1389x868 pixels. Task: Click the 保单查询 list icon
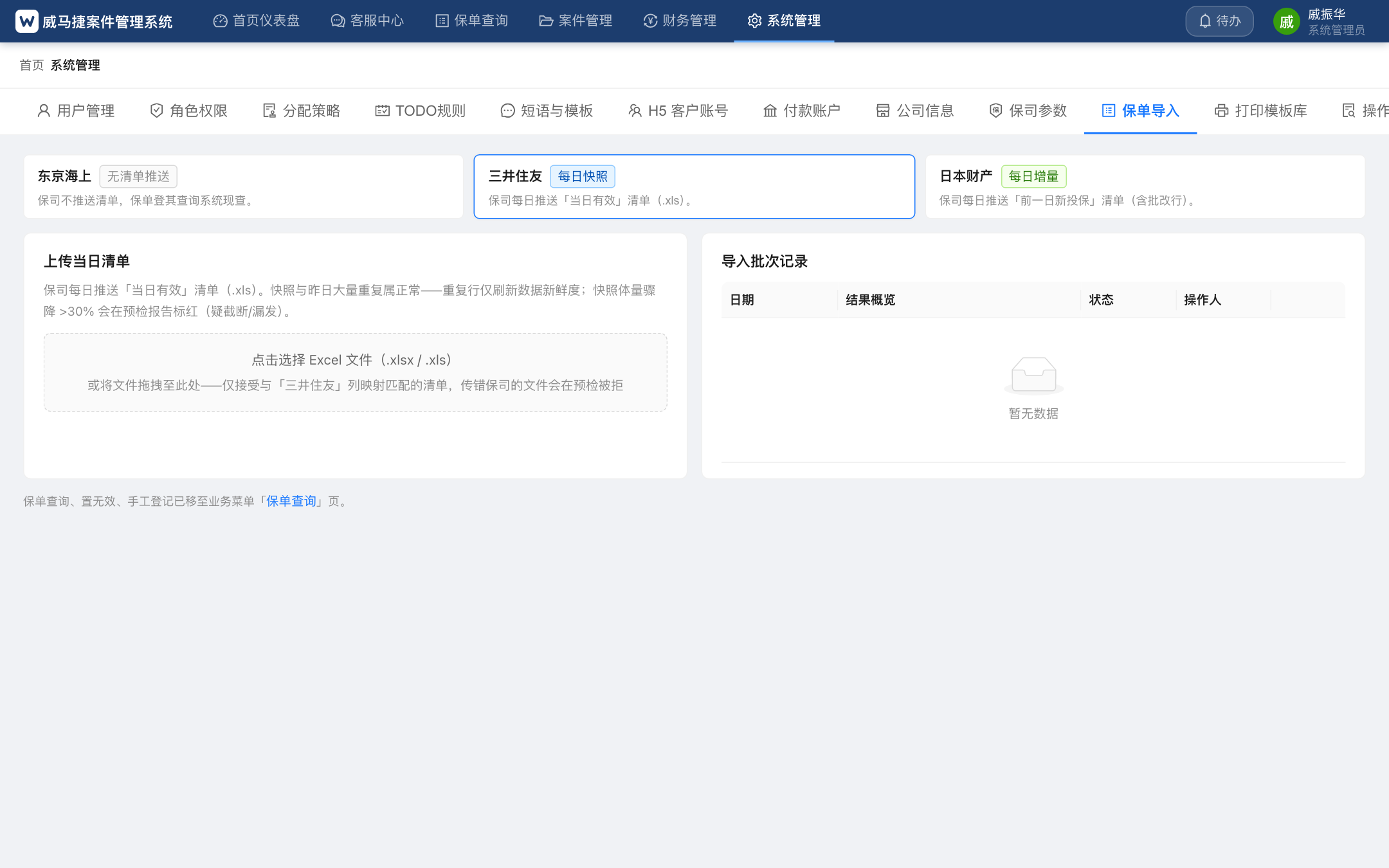pos(442,21)
